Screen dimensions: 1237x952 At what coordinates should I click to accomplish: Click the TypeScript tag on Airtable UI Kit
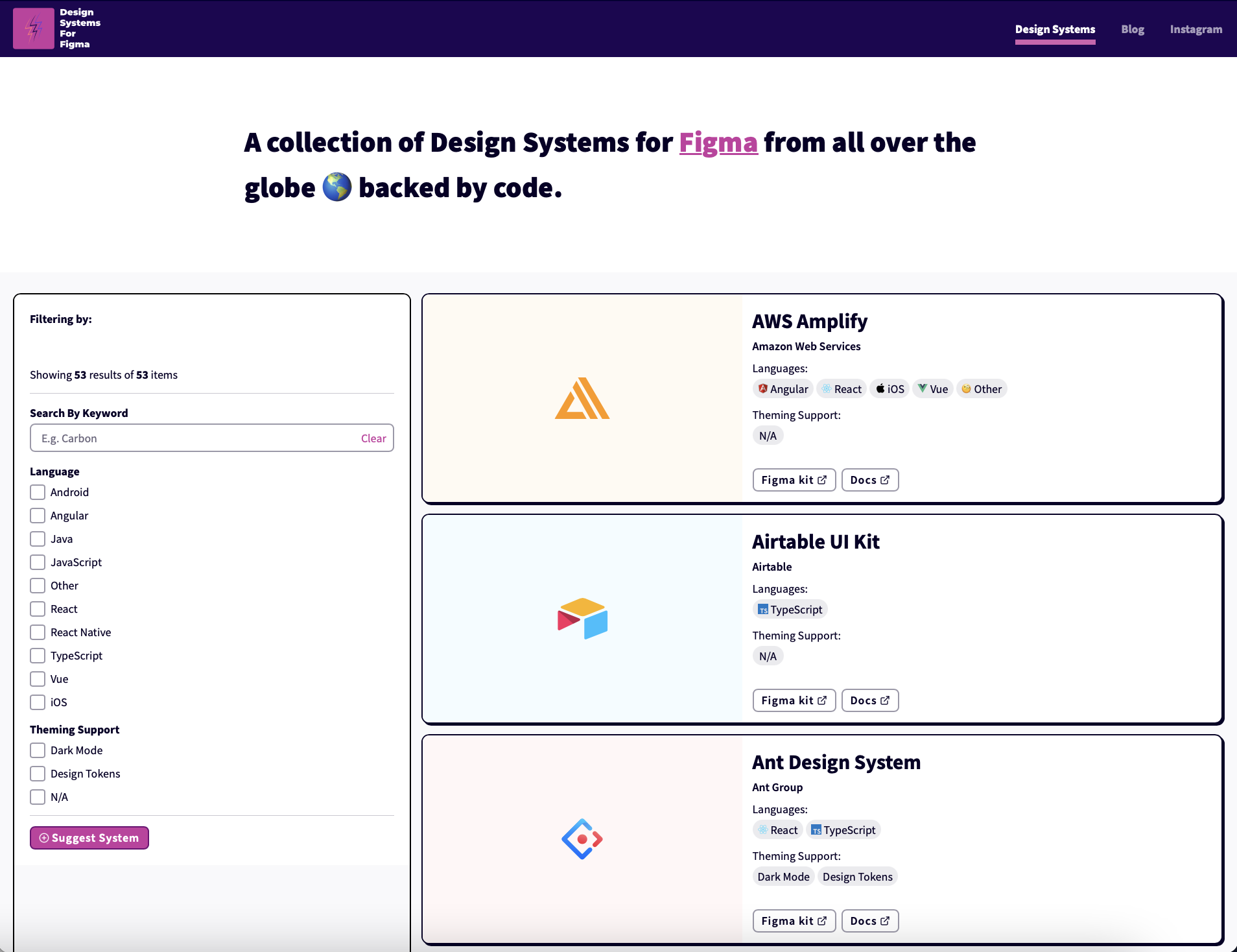tap(790, 610)
